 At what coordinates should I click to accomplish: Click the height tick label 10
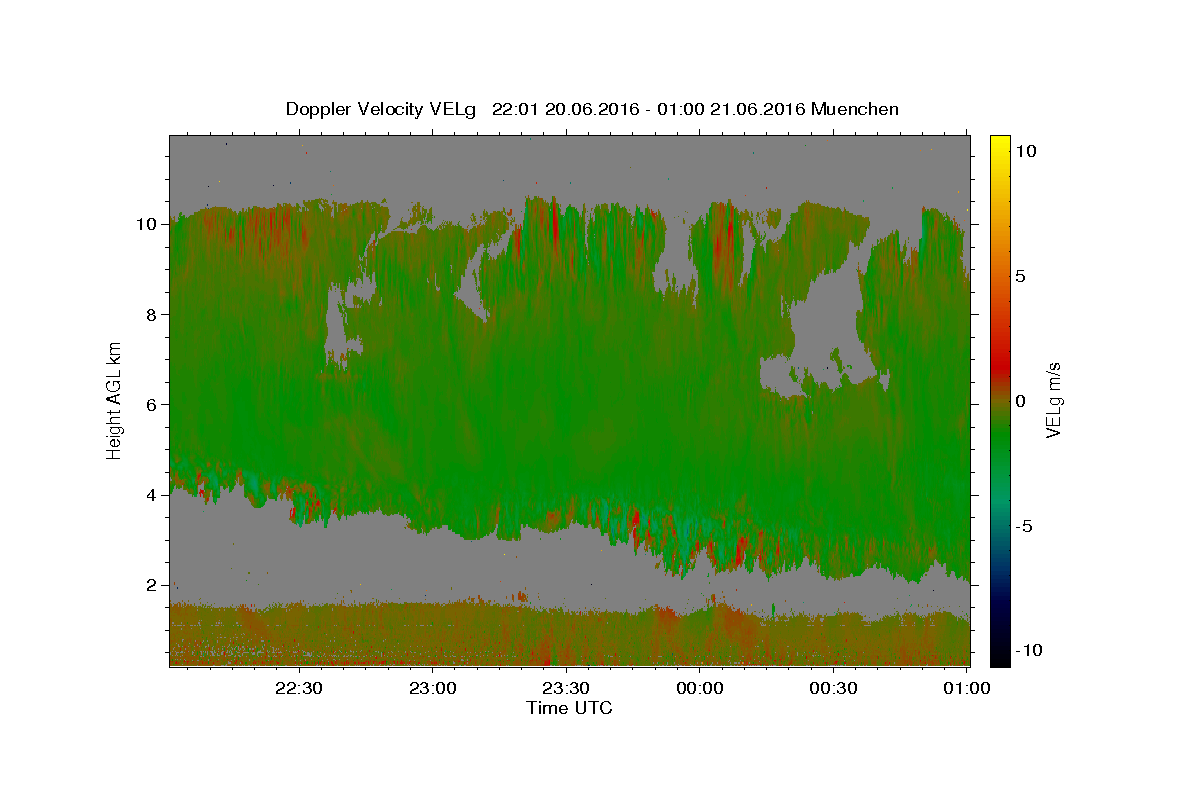click(x=147, y=224)
